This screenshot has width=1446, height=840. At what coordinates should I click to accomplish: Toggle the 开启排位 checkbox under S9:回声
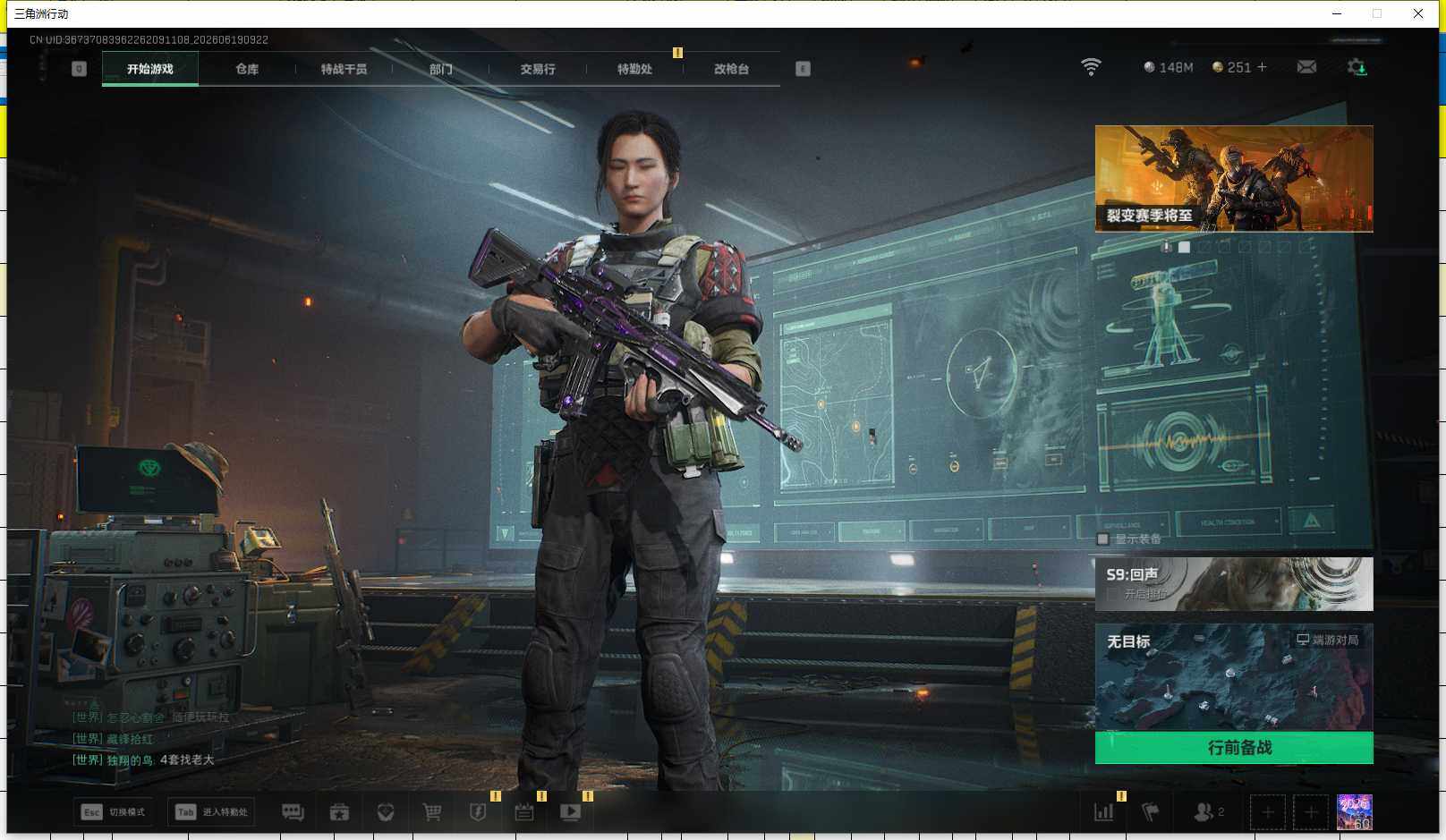1112,594
